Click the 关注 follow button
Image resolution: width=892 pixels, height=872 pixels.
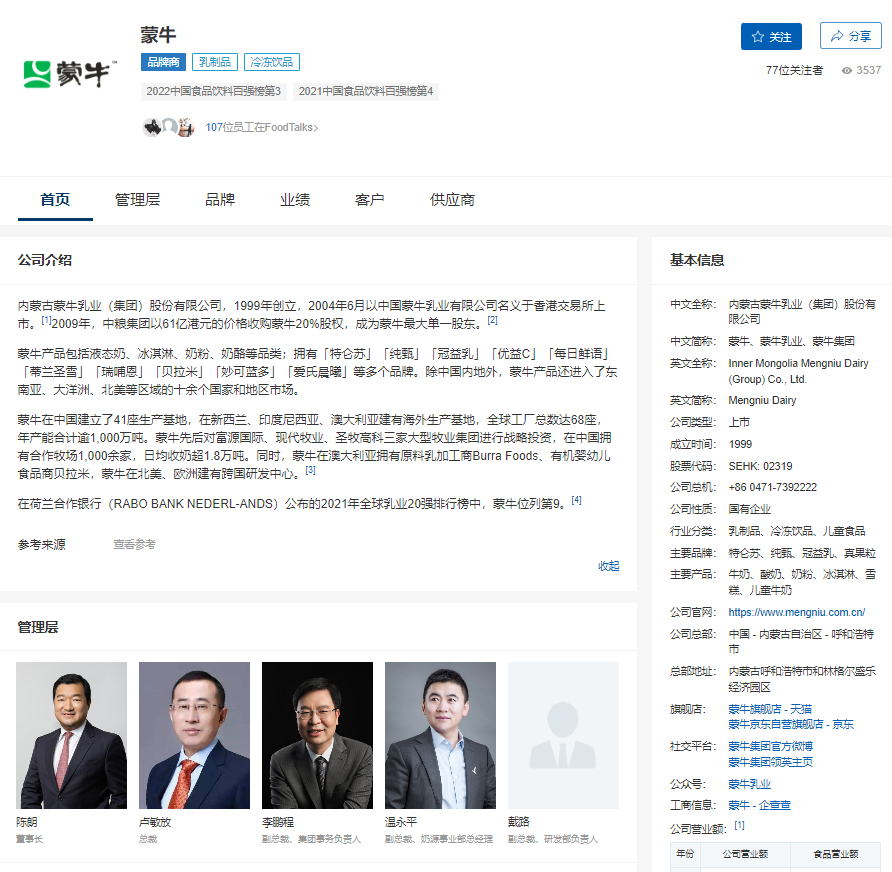click(x=771, y=36)
